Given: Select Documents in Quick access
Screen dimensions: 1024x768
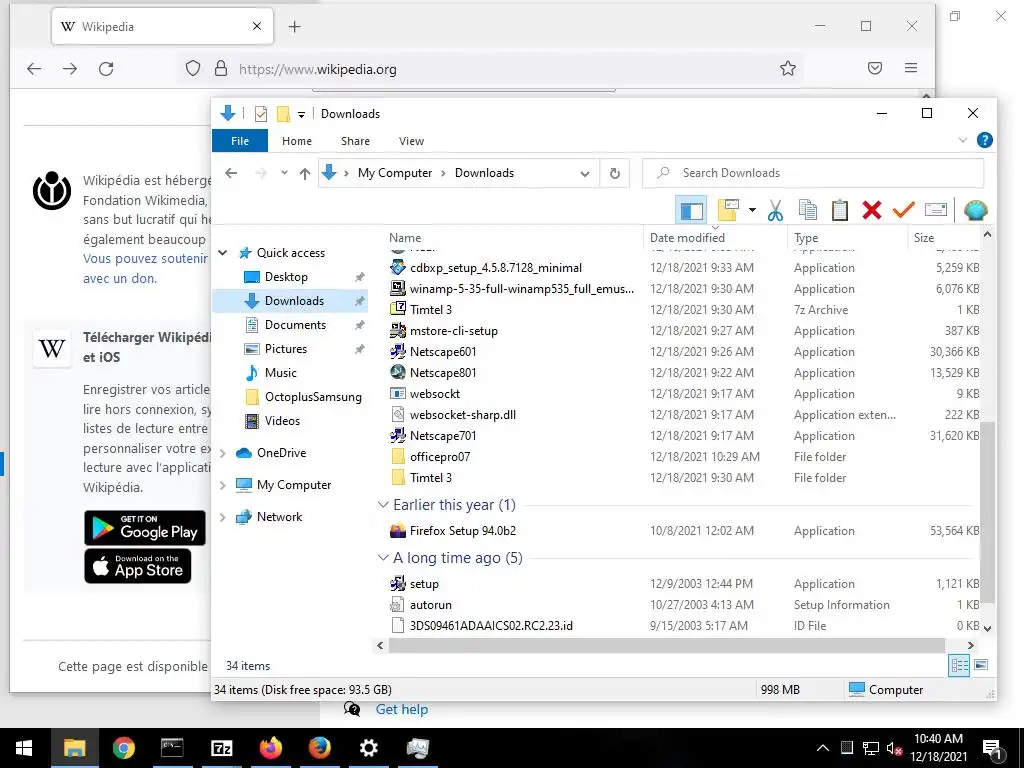Looking at the screenshot, I should click(x=295, y=325).
